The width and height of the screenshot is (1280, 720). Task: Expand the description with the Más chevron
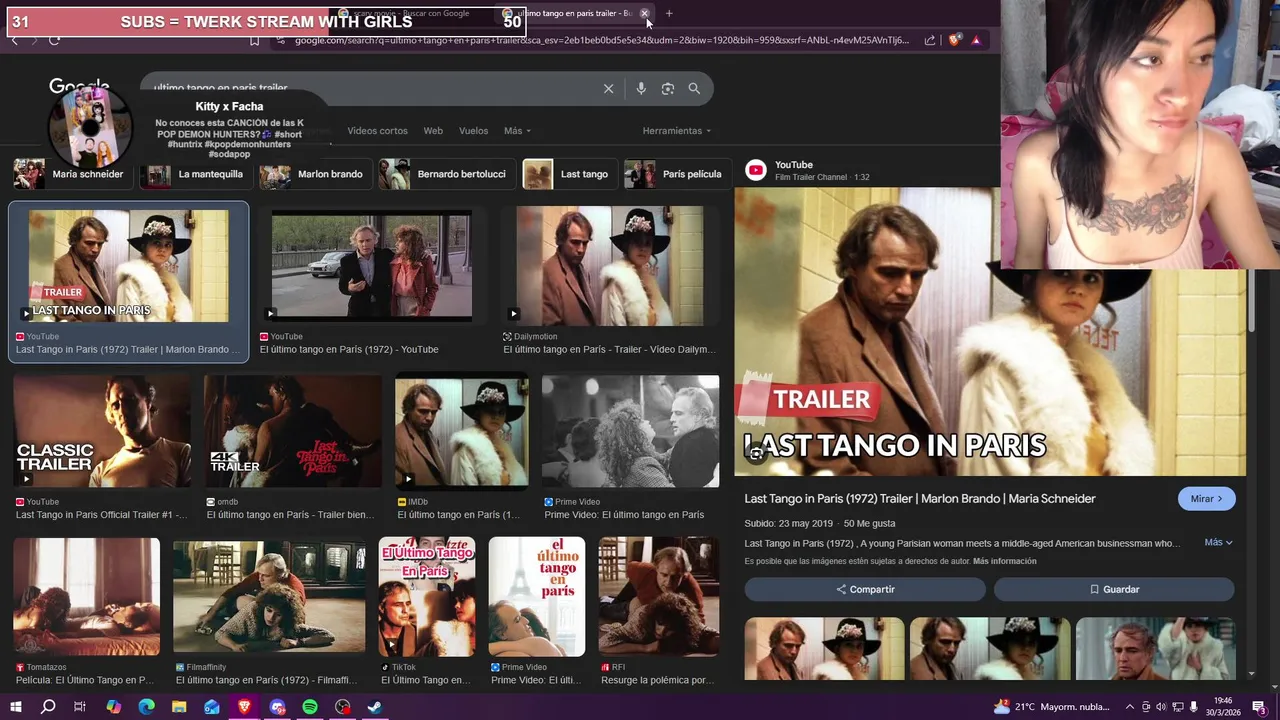click(x=1218, y=542)
